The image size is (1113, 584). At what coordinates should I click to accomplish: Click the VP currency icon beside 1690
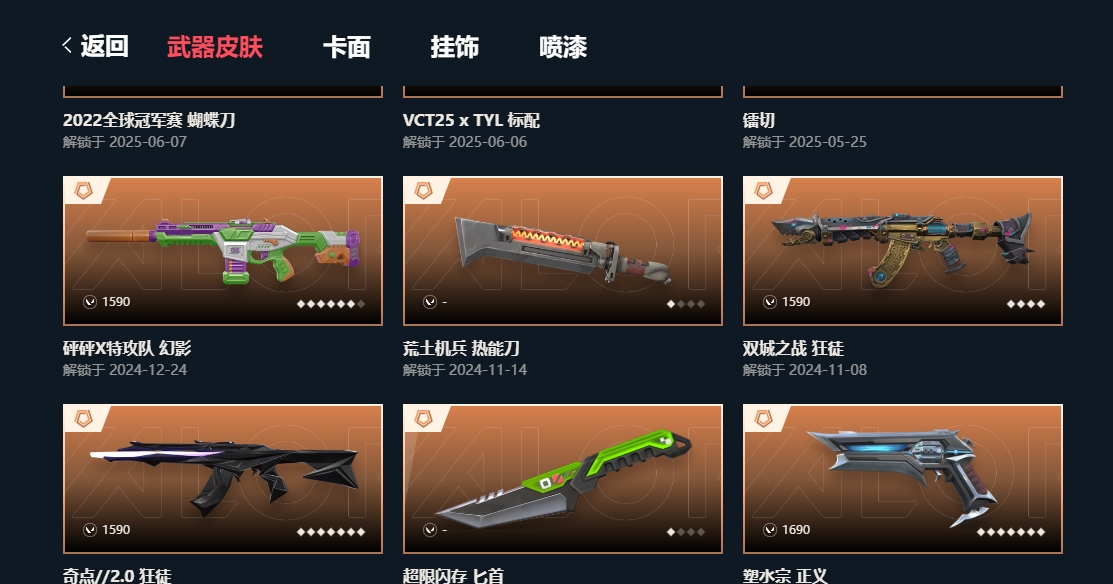coord(769,530)
